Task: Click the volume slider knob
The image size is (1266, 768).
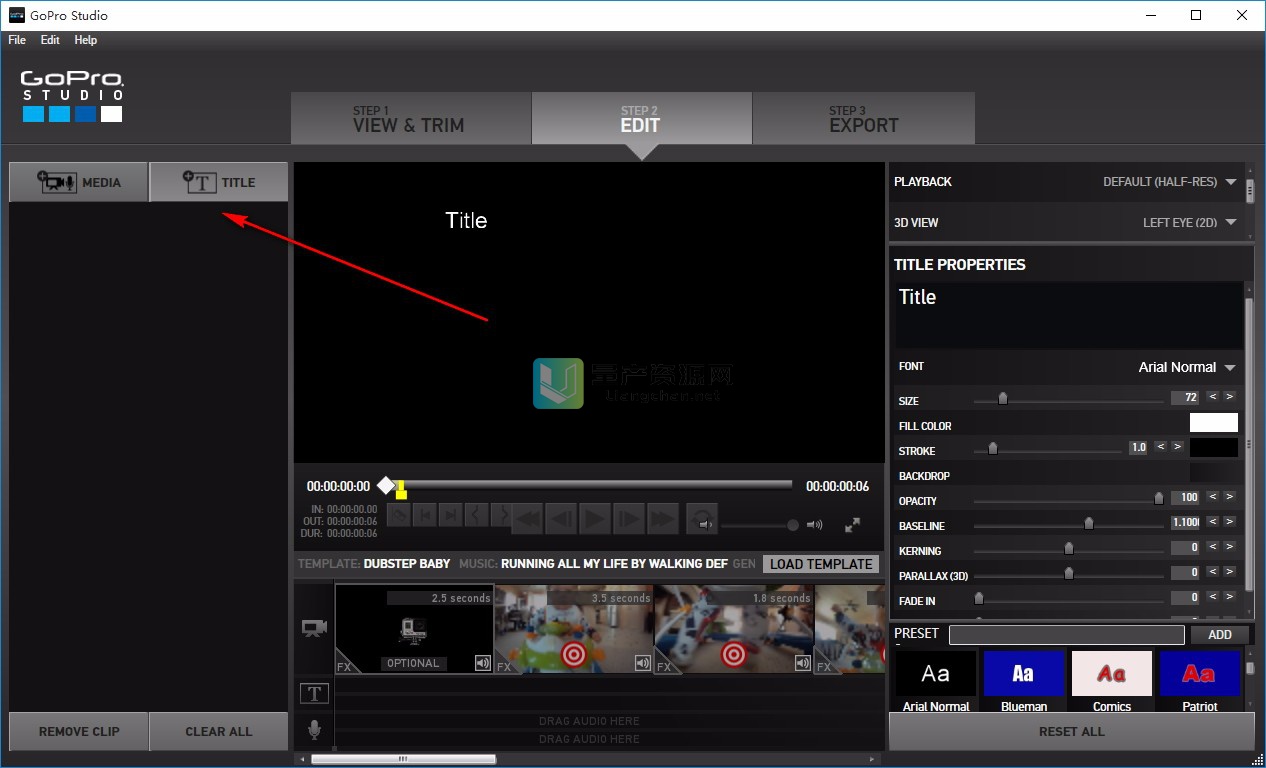Action: tap(793, 525)
